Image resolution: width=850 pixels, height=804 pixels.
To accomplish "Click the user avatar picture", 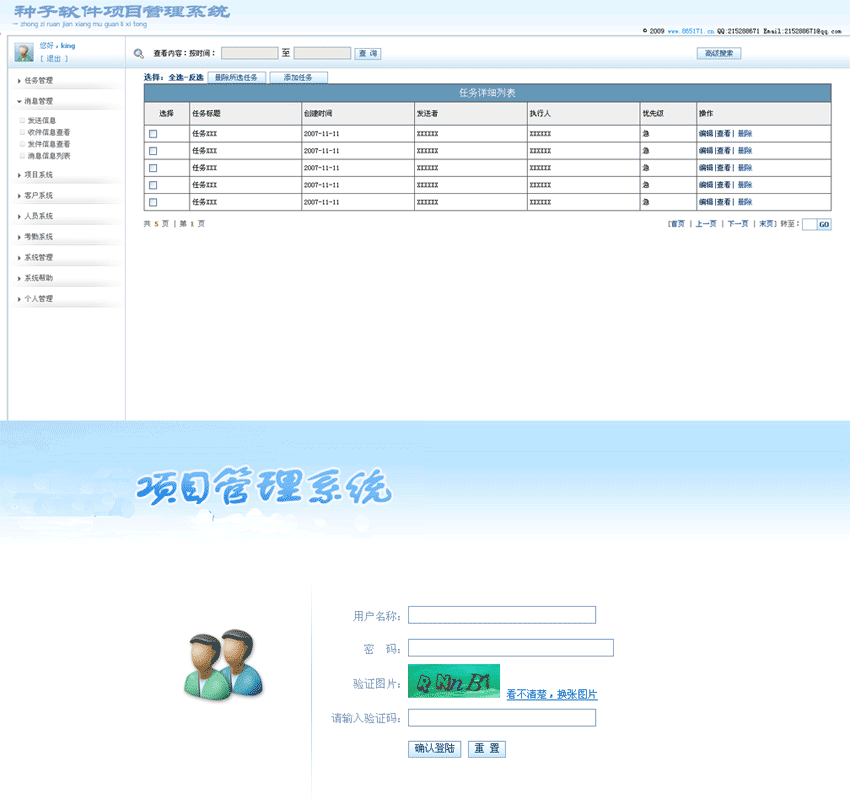I will (x=23, y=53).
